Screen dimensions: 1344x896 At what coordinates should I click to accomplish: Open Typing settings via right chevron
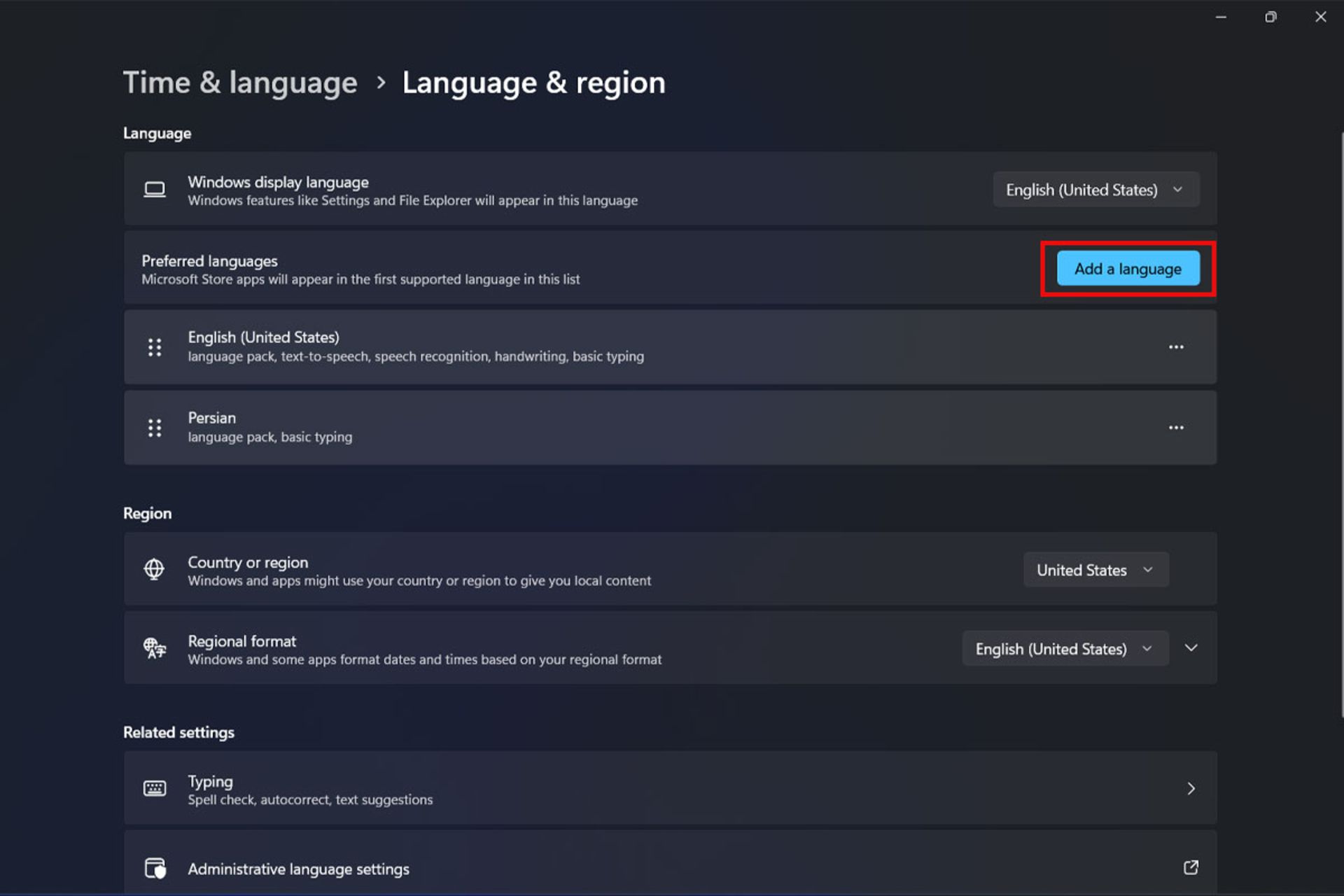[1191, 789]
